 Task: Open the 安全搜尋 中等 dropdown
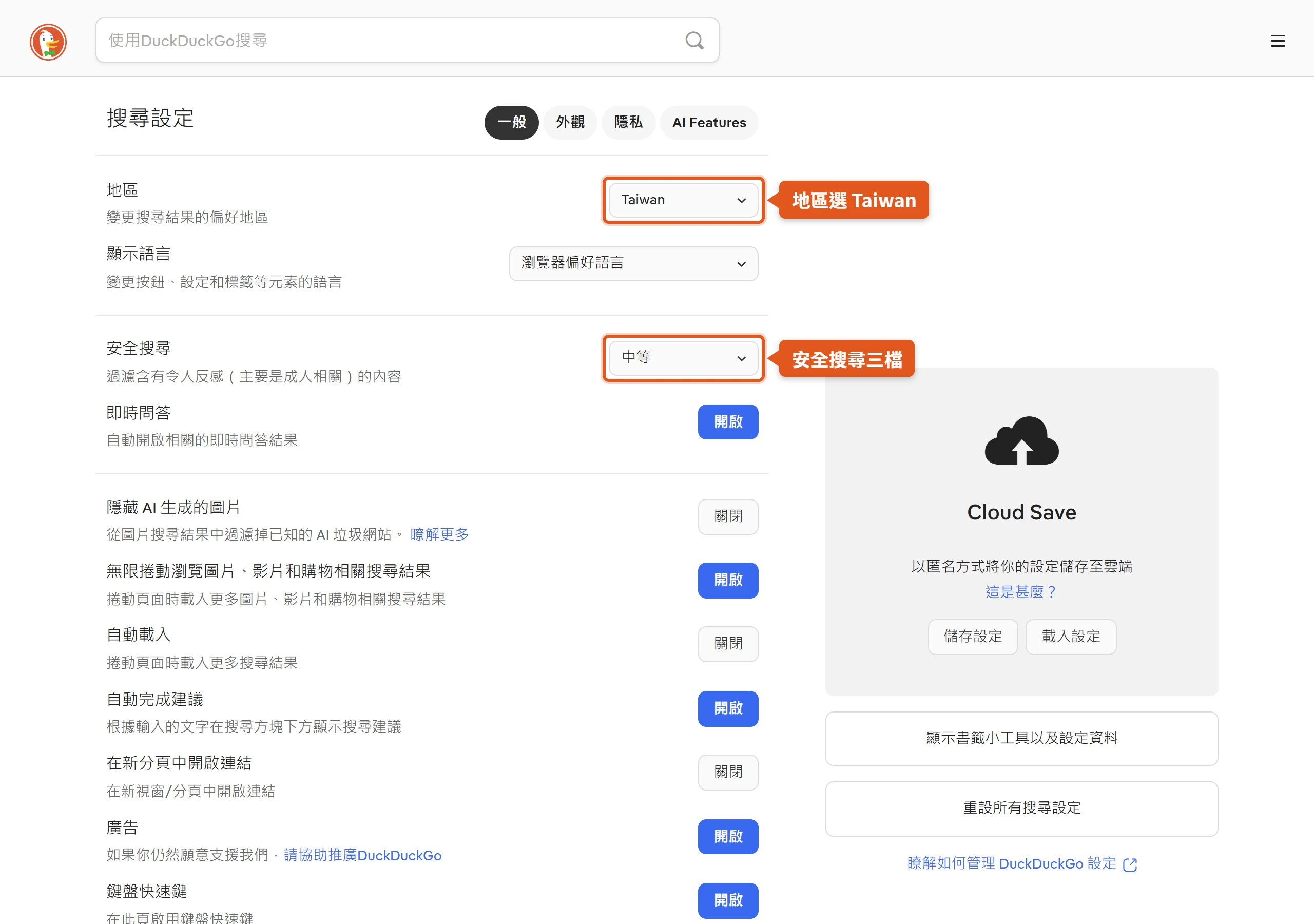pyautogui.click(x=683, y=358)
